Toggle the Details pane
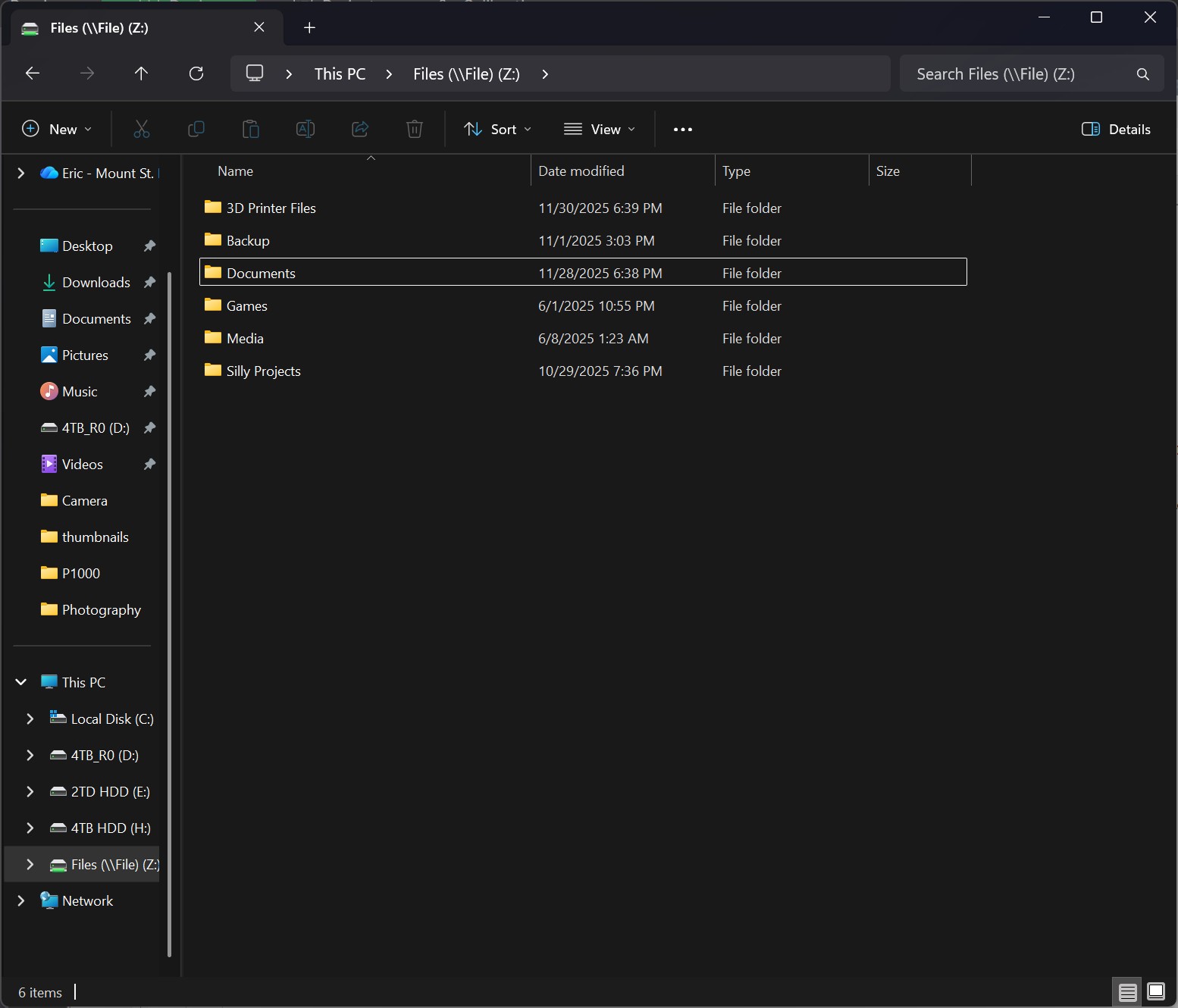The width and height of the screenshot is (1178, 1008). 1116,129
